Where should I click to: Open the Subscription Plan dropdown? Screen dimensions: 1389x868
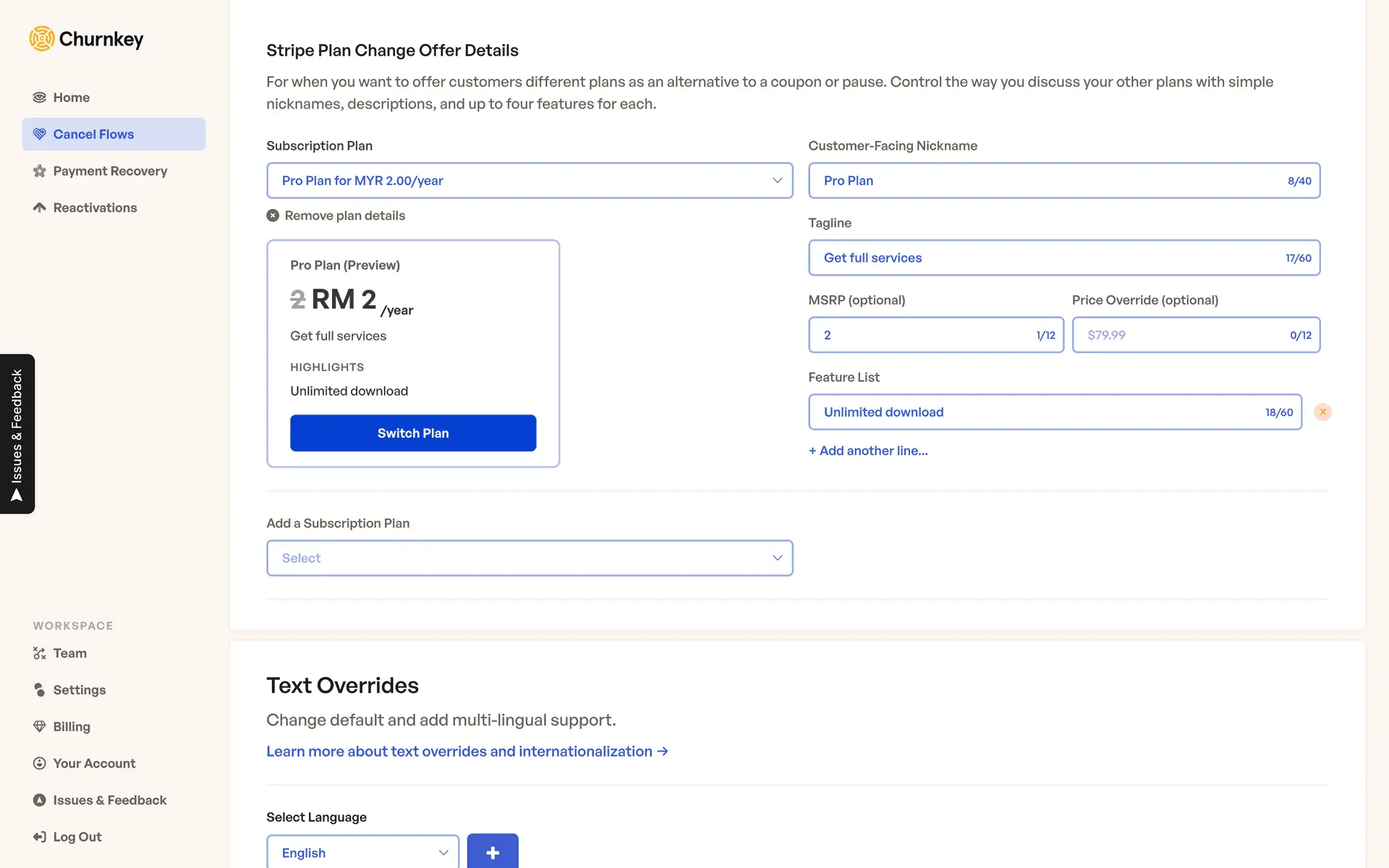tap(530, 181)
